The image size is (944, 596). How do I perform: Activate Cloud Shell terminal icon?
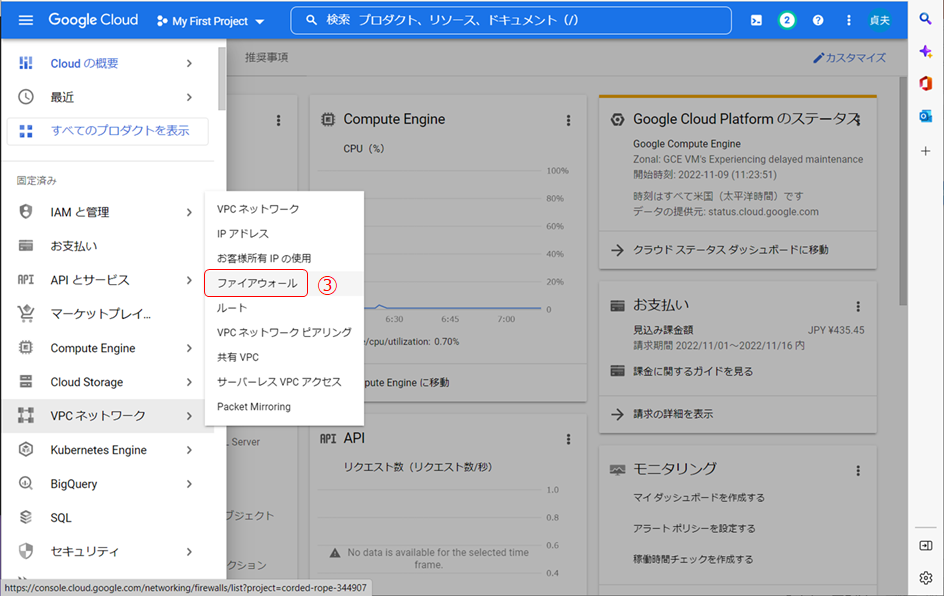757,20
